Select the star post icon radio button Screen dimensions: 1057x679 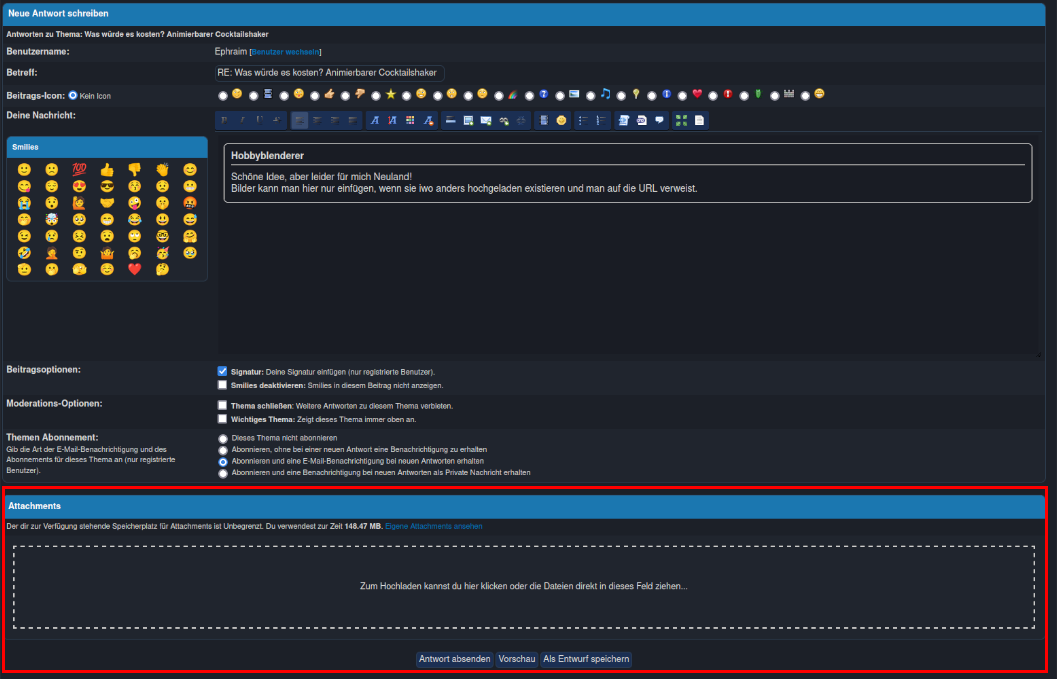click(376, 95)
